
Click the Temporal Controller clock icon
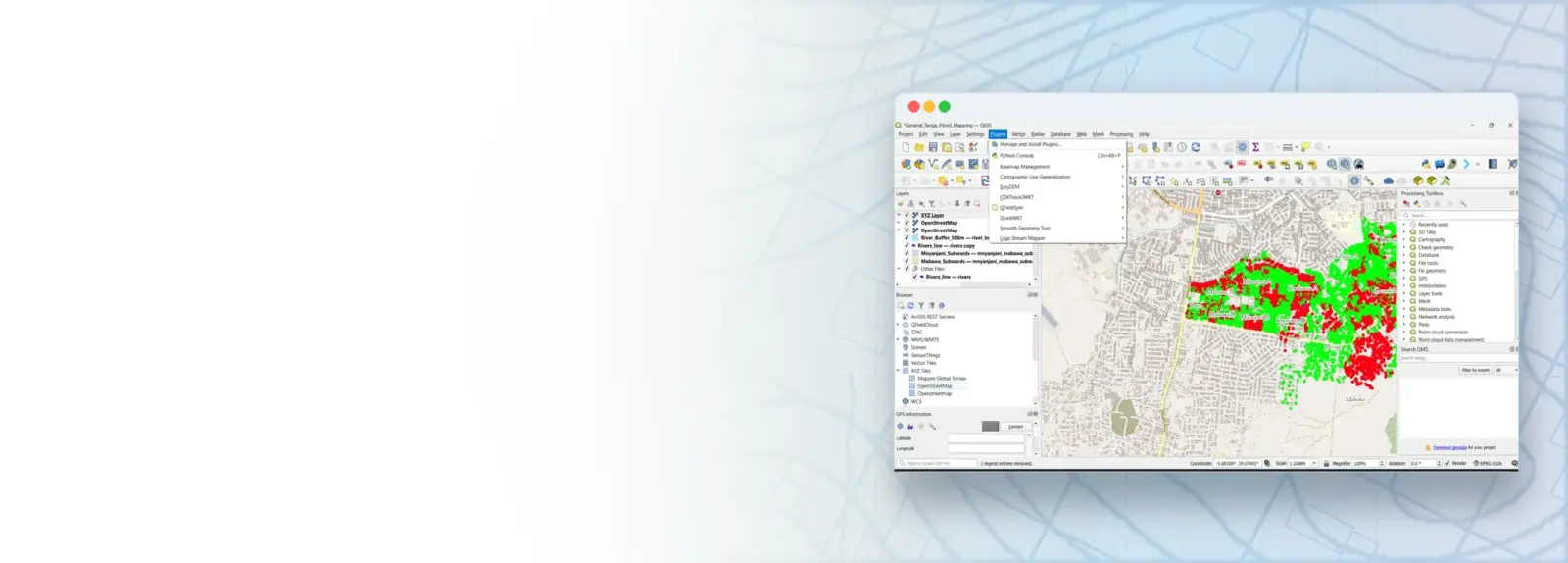tap(1182, 147)
